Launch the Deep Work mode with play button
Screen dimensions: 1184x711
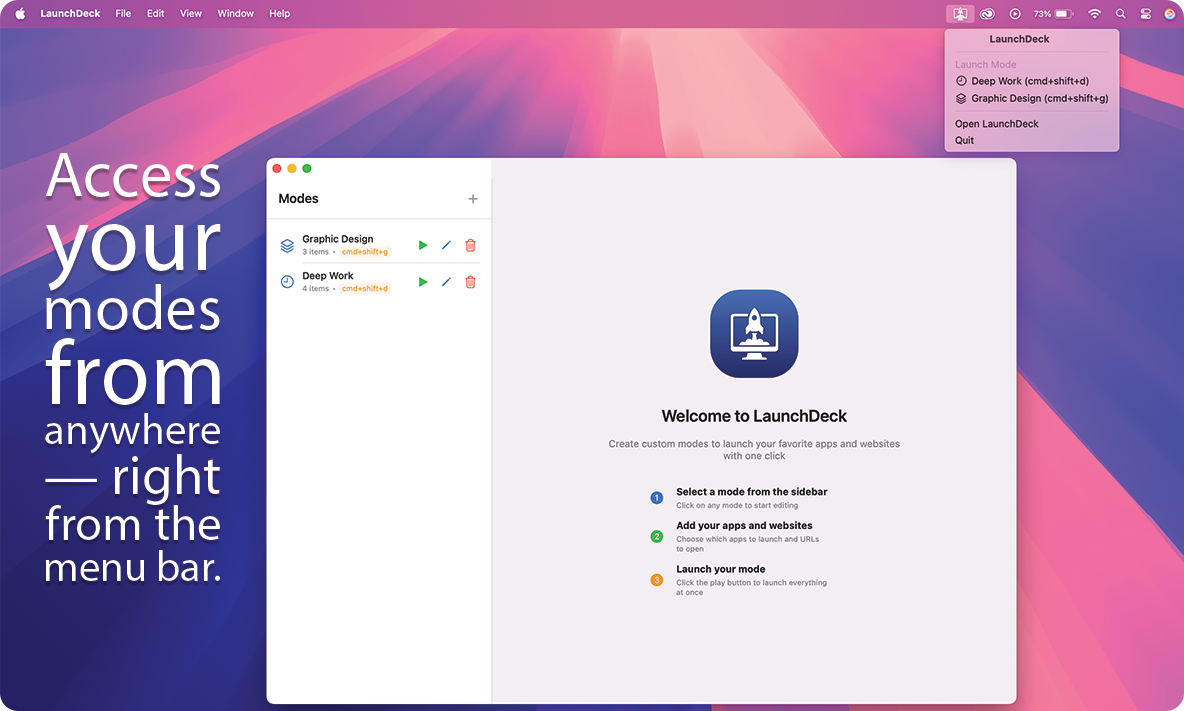422,281
